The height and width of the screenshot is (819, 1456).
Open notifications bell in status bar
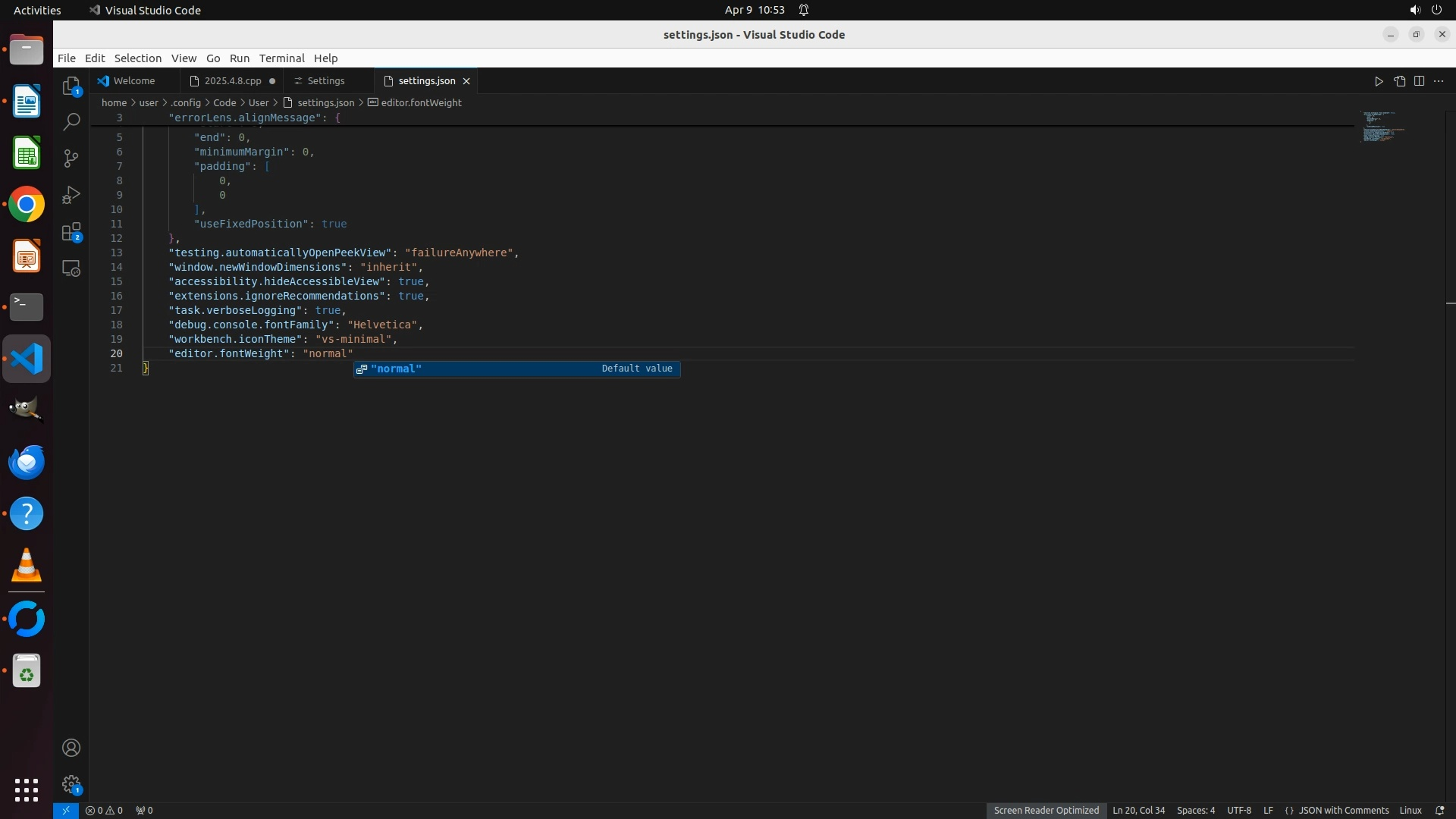pyautogui.click(x=1439, y=810)
